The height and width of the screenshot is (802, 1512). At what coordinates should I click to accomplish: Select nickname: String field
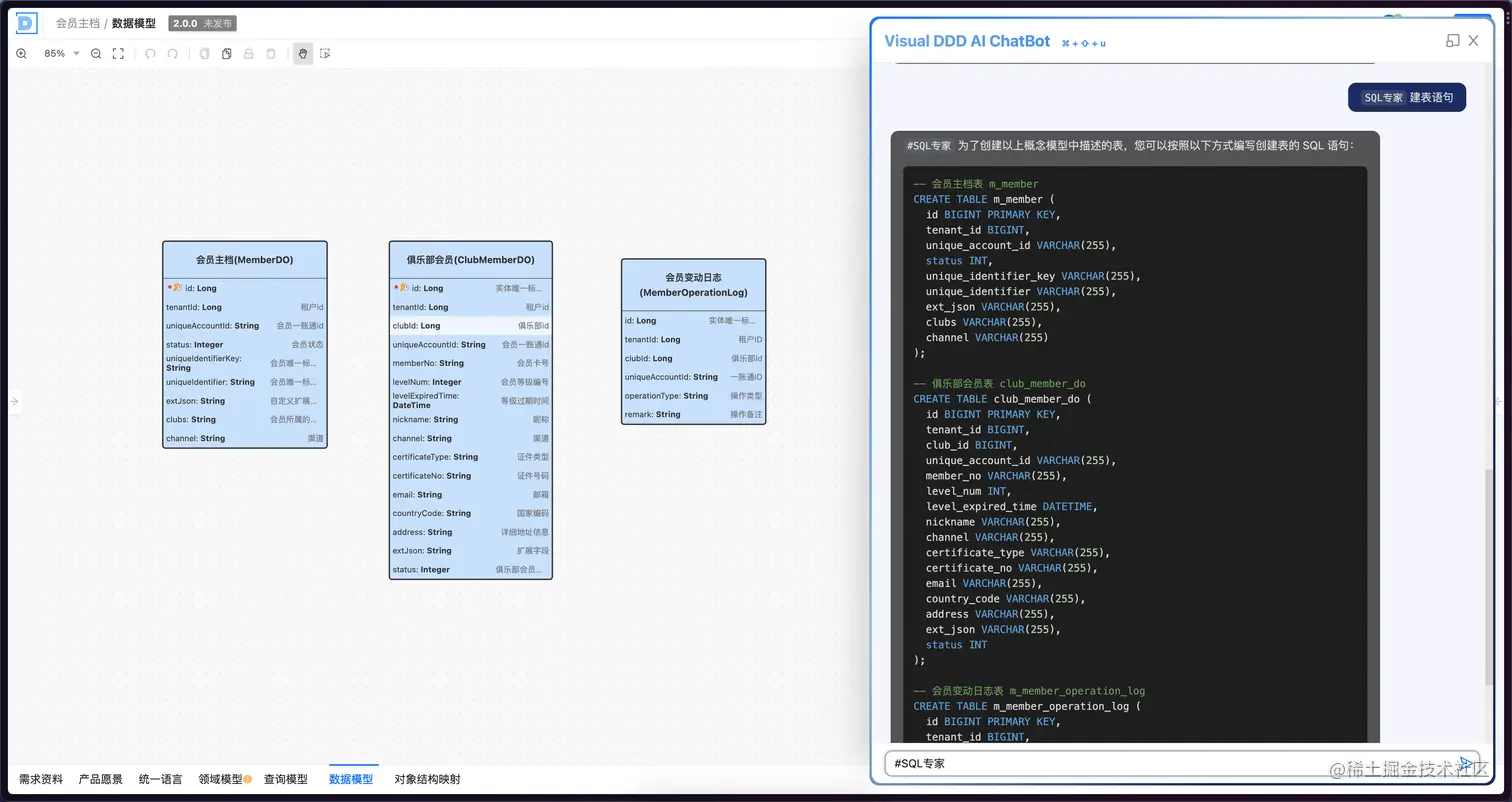(x=471, y=420)
